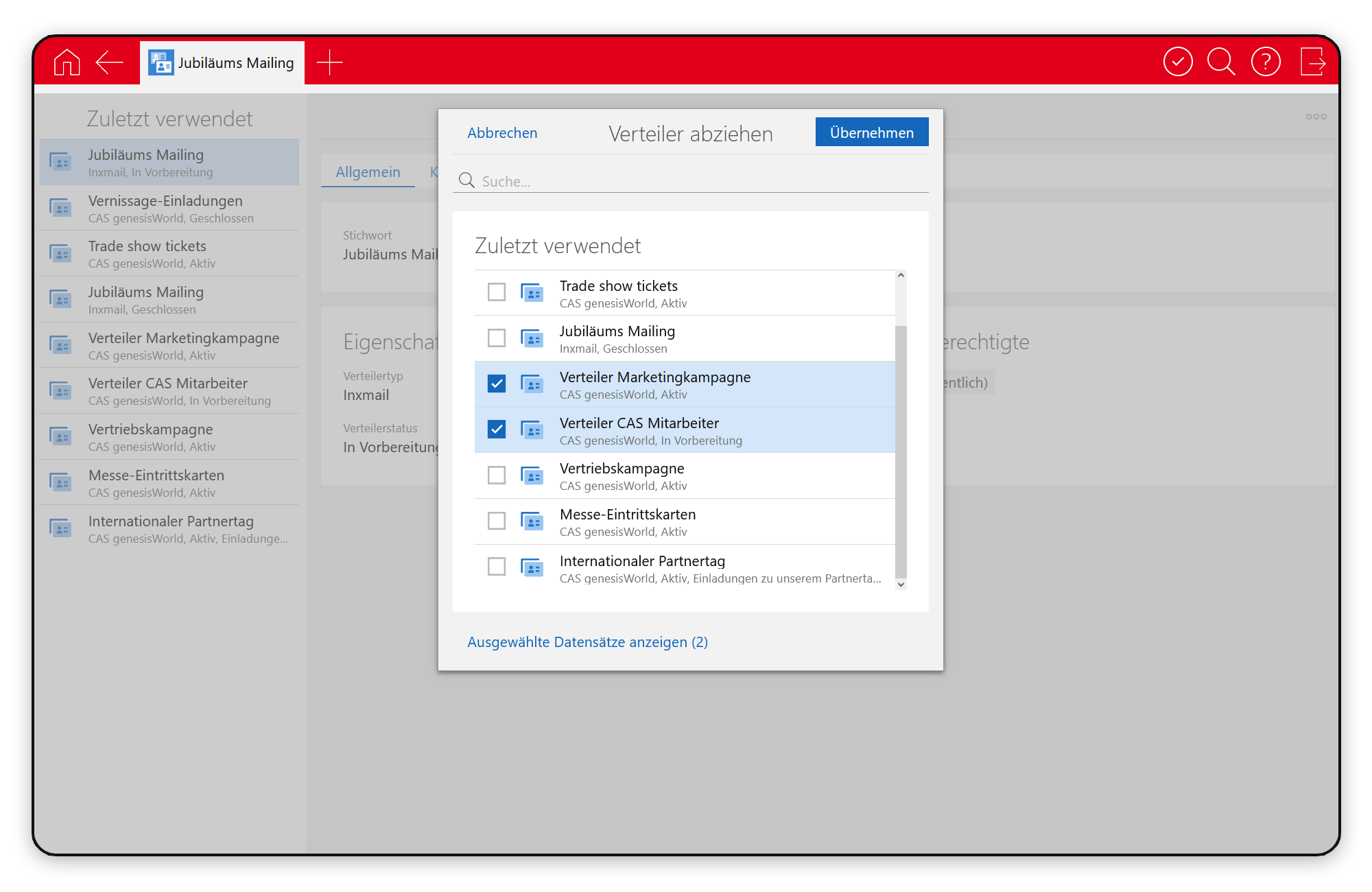Check the Trade show tickets checkbox
Viewport: 1372px width, 892px height.
[x=497, y=292]
